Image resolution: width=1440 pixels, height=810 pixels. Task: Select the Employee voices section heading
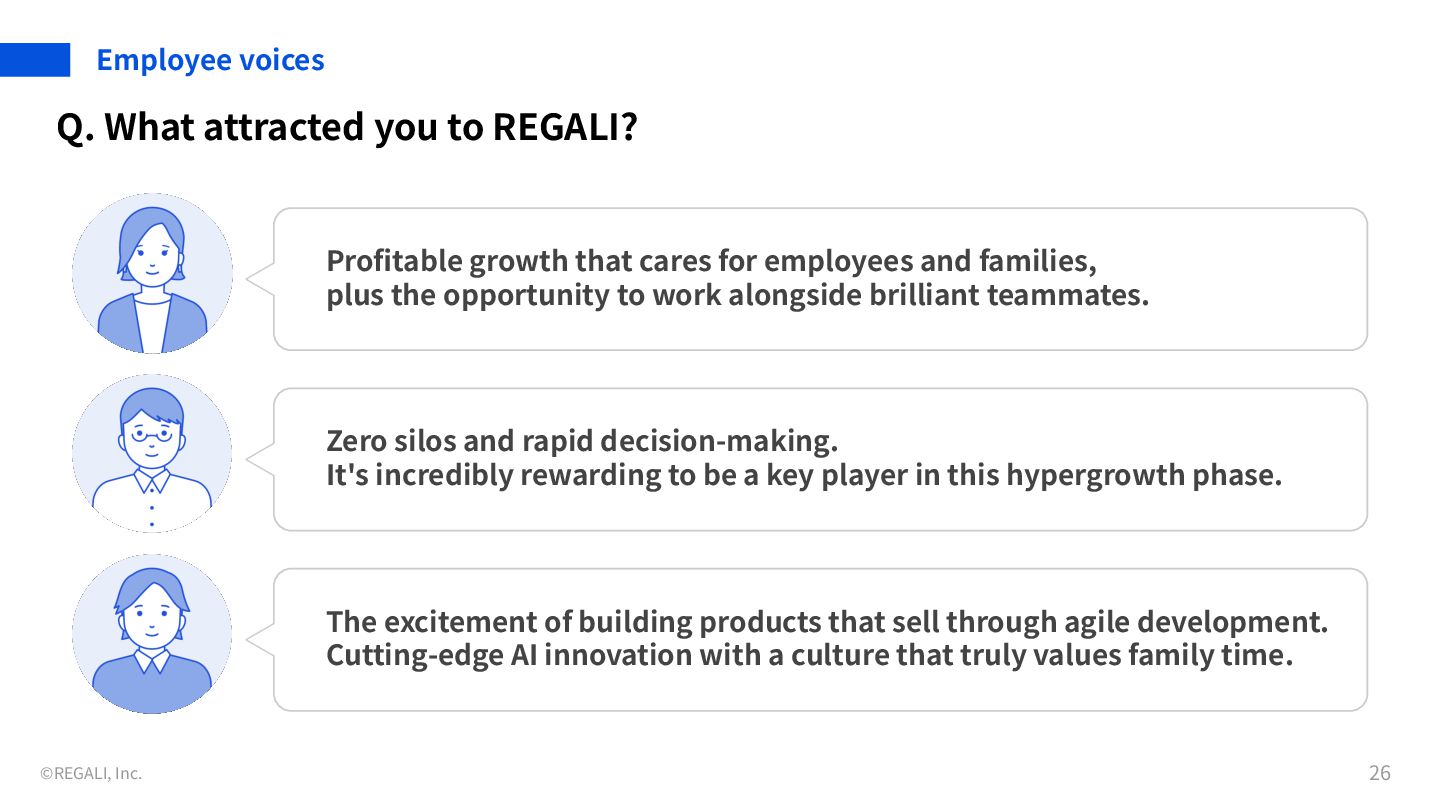(210, 60)
